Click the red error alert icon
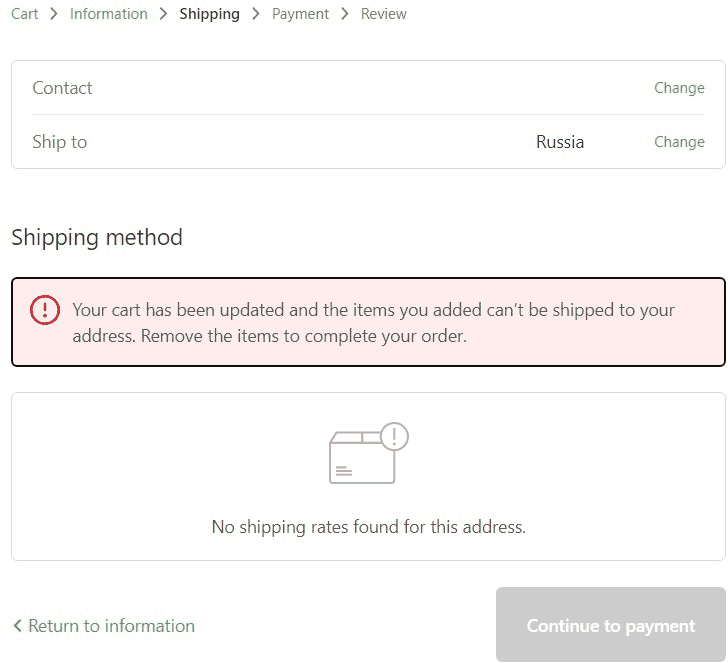 pyautogui.click(x=45, y=310)
